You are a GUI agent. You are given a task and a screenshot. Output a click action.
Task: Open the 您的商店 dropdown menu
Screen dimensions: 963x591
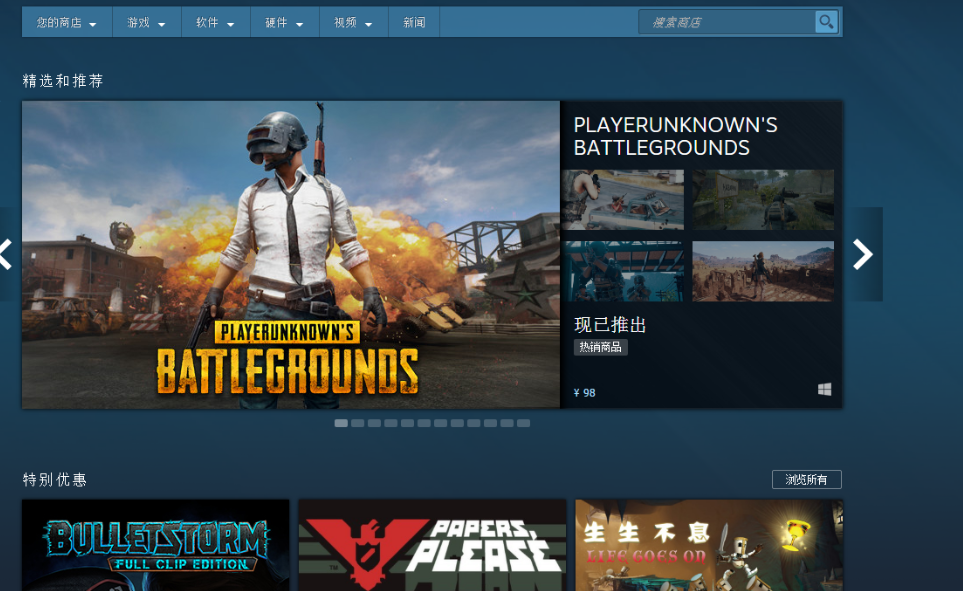point(67,23)
